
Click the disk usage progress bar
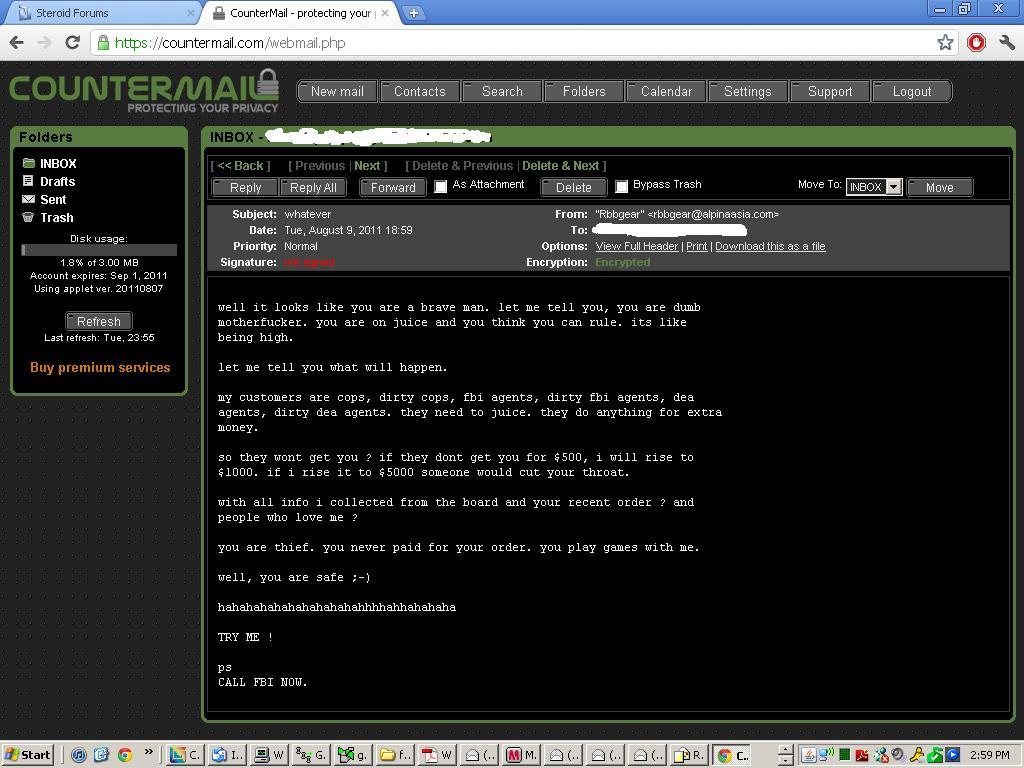(99, 250)
